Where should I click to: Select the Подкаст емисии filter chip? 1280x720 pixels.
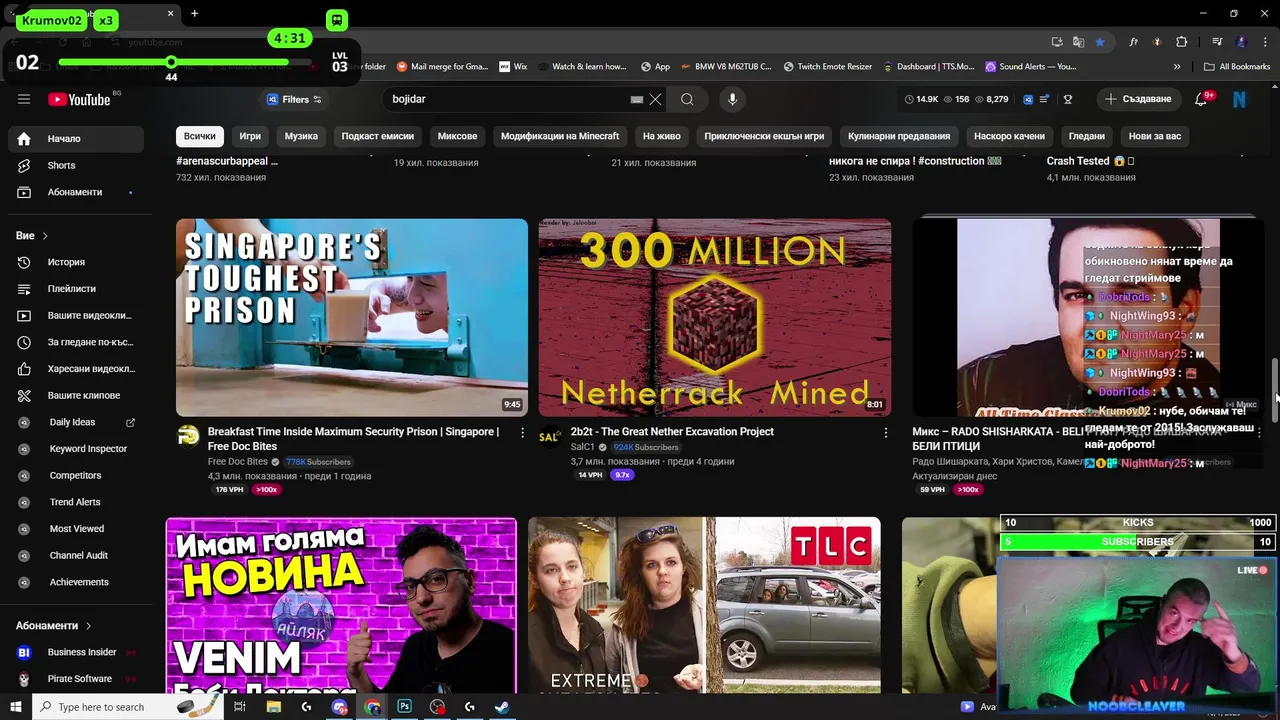(378, 136)
